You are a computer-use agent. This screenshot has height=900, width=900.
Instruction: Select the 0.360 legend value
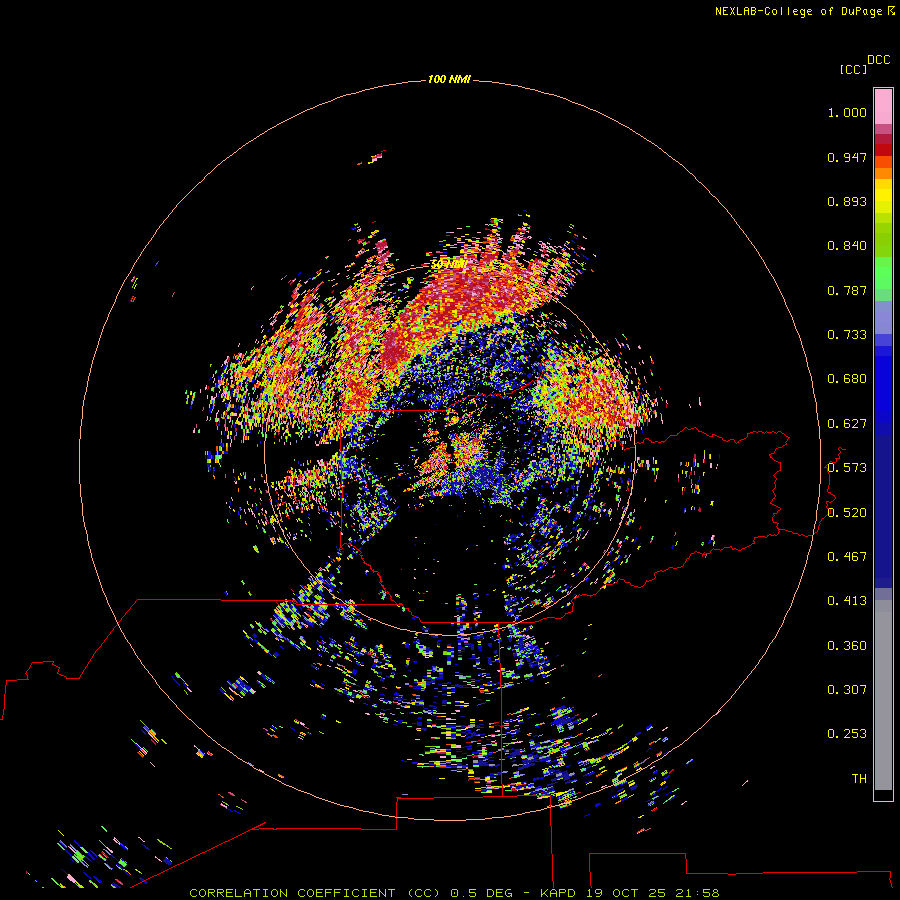847,646
